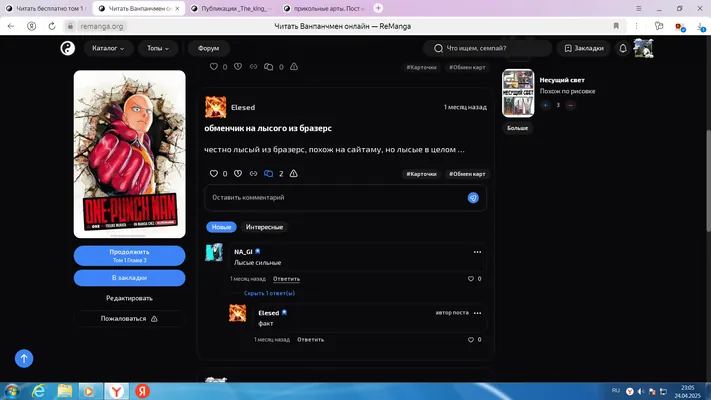Image resolution: width=711 pixels, height=400 pixels.
Task: Click the Продолжить reading button
Action: [x=129, y=256]
